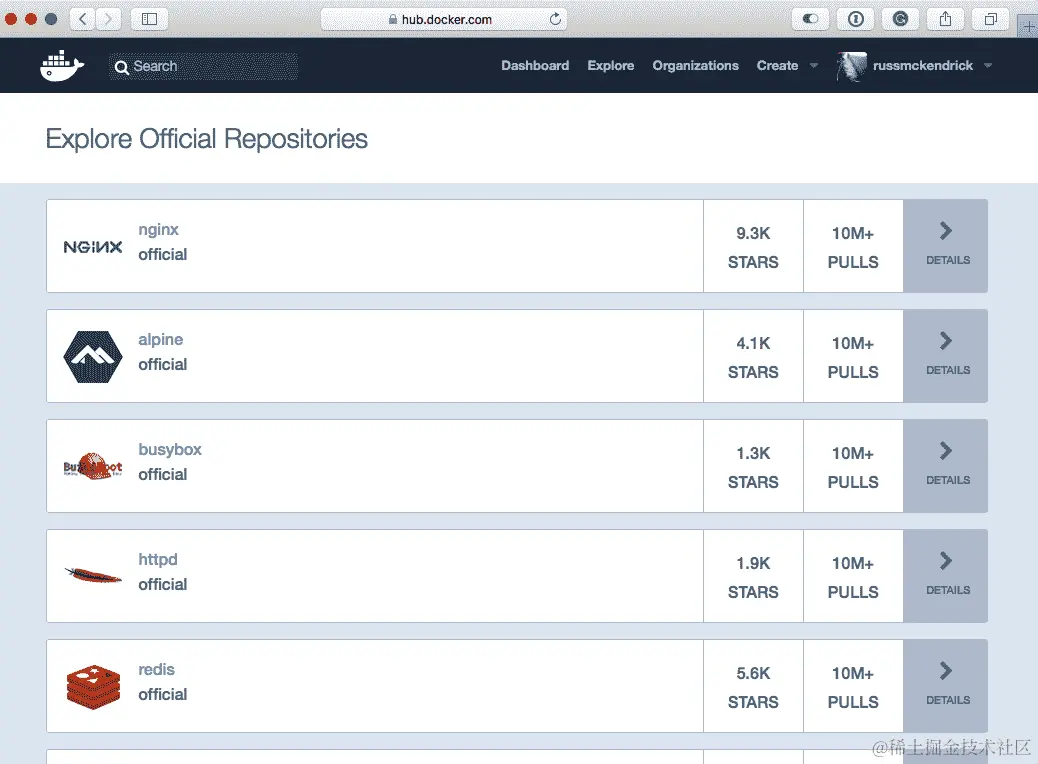
Task: Open the Organizations menu item
Action: click(695, 66)
